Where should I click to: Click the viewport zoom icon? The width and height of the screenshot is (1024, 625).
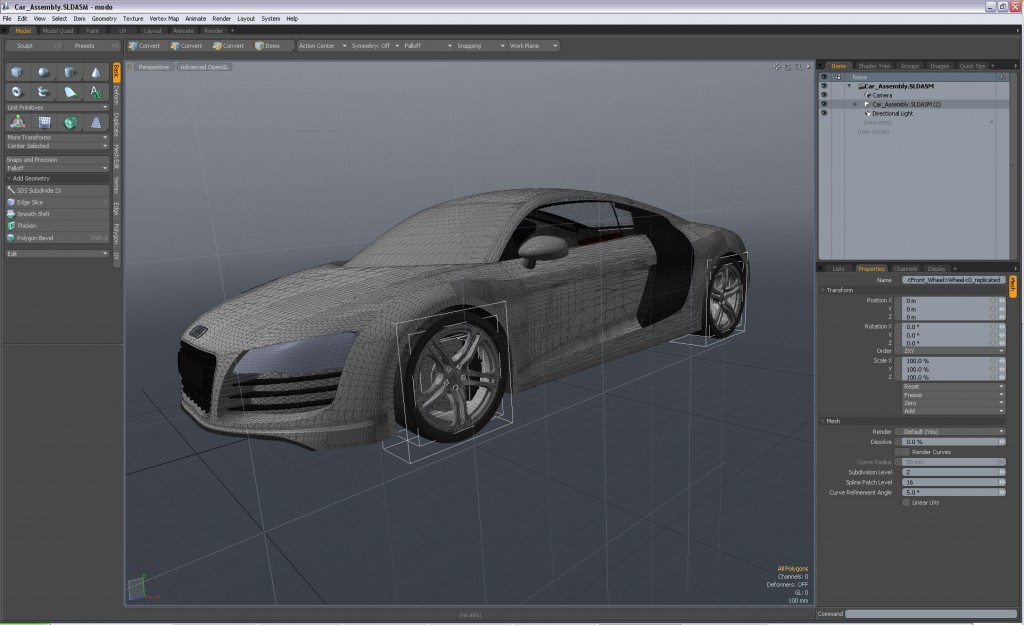coord(798,67)
